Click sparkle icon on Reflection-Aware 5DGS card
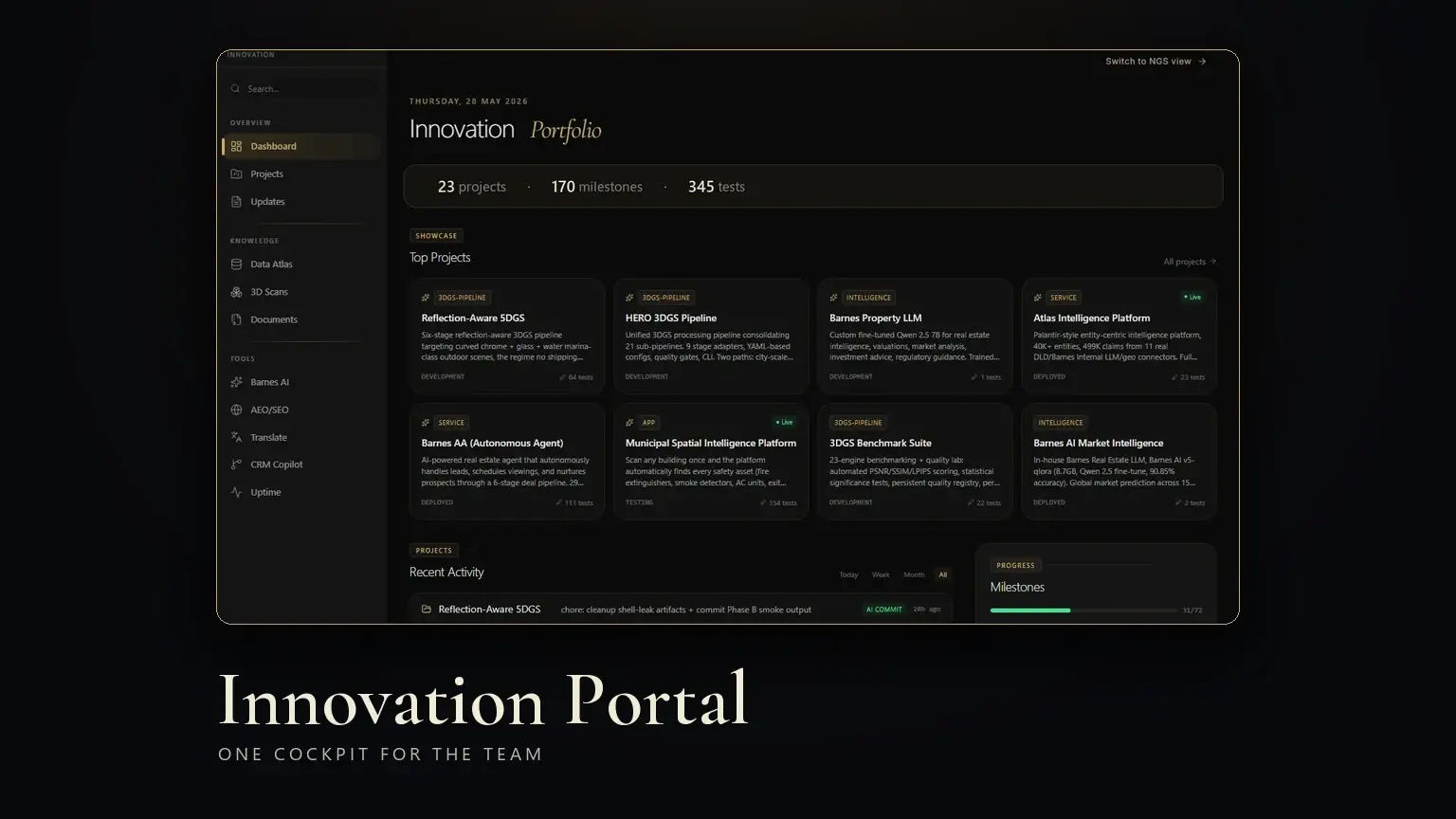The height and width of the screenshot is (819, 1456). 426,298
